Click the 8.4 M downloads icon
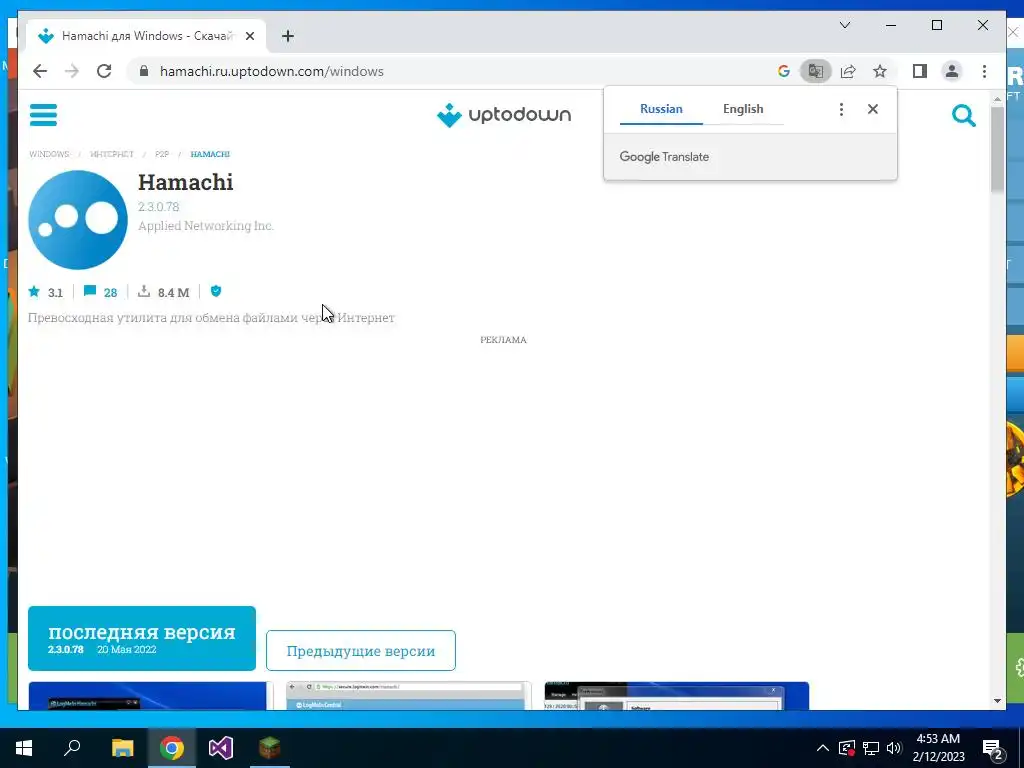This screenshot has height=768, width=1024. pyautogui.click(x=144, y=291)
